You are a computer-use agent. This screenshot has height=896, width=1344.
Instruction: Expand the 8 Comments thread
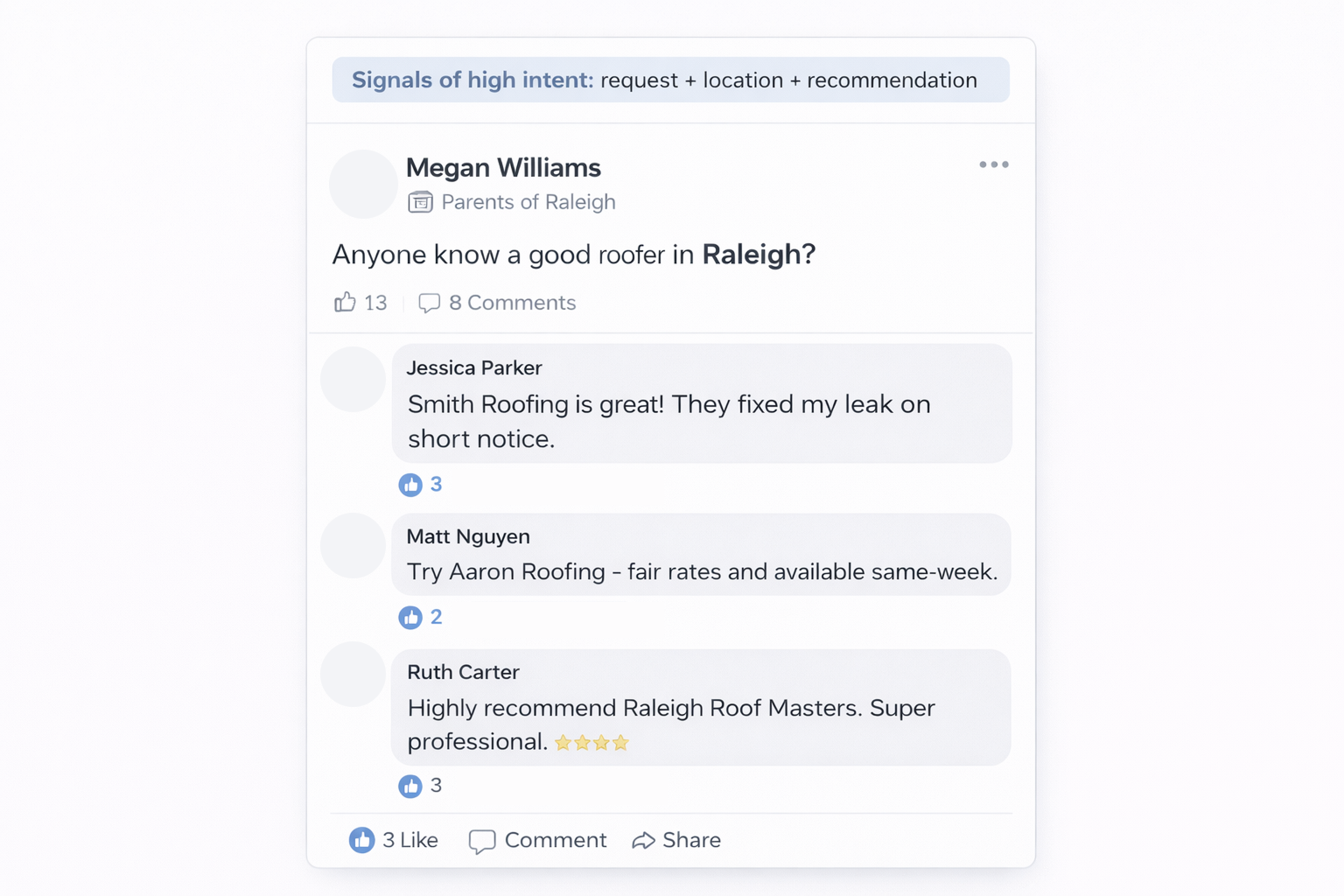(512, 302)
